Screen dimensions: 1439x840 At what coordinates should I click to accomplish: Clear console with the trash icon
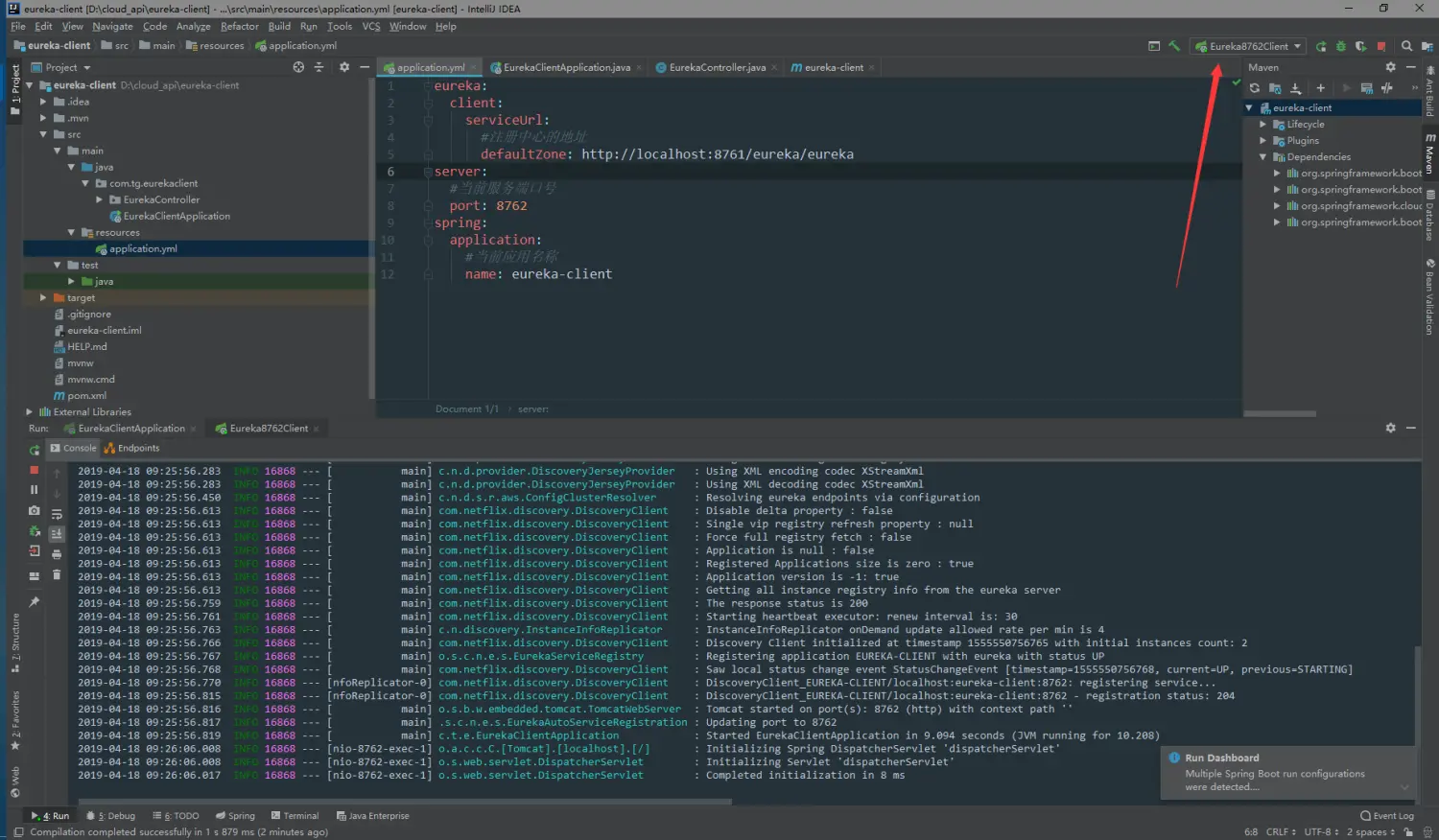57,574
